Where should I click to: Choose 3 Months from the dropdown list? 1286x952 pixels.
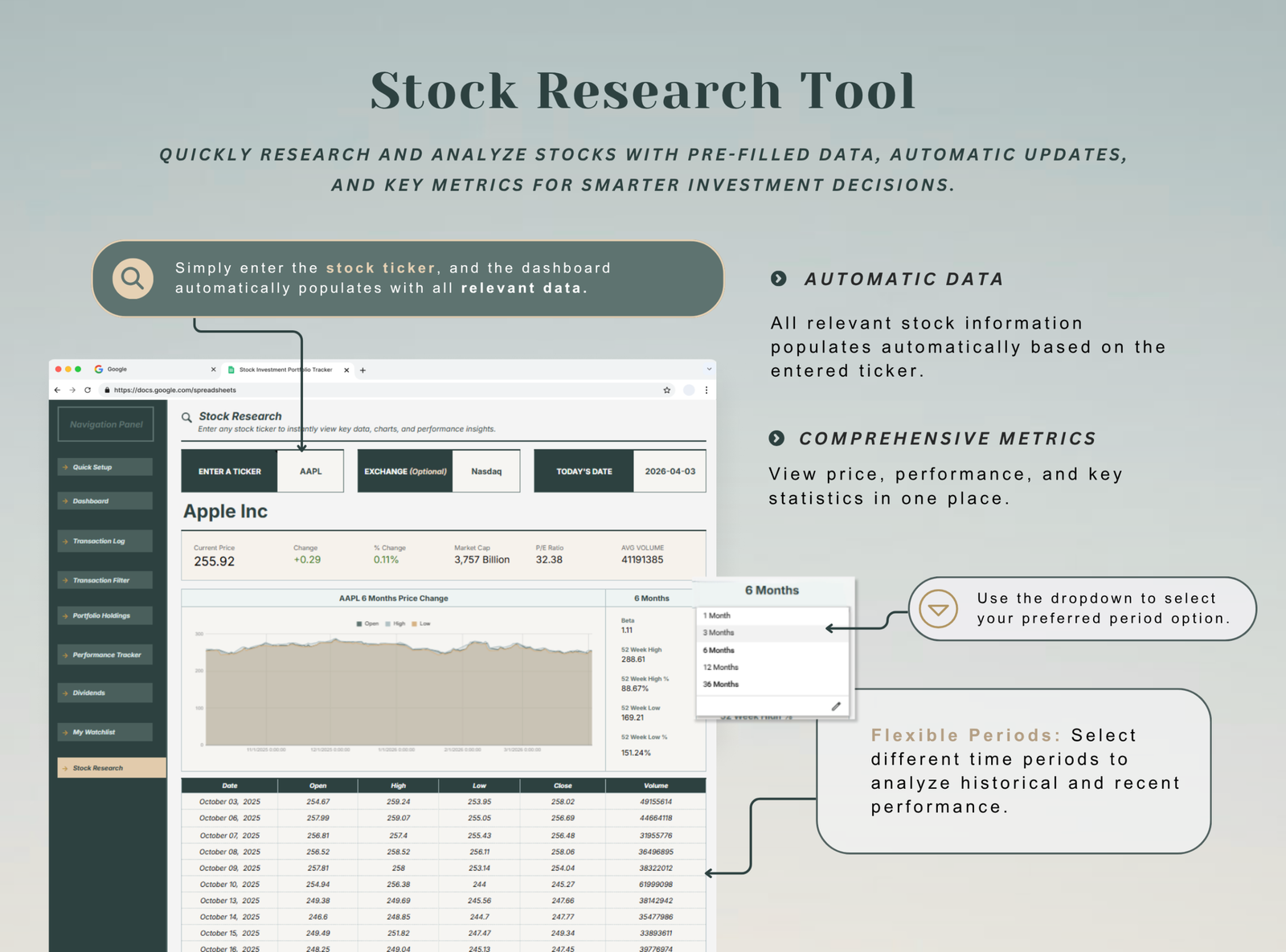[x=772, y=632]
